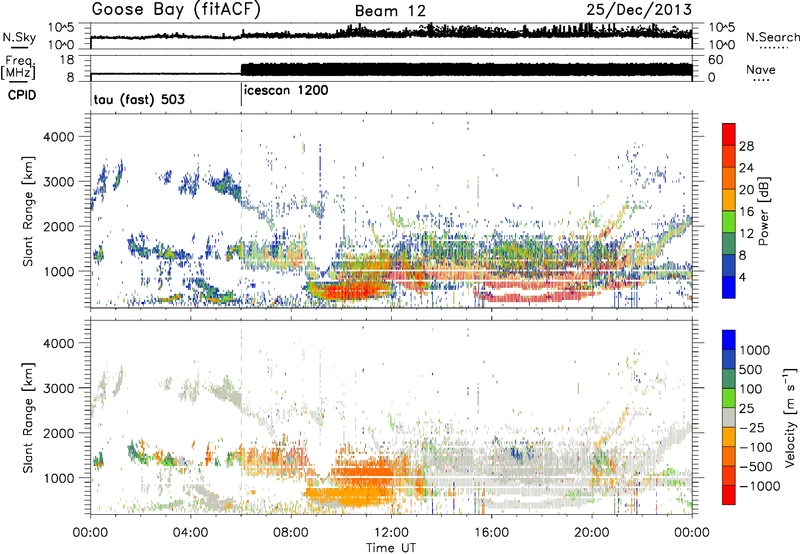This screenshot has width=800, height=554.
Task: Click the '60' Nave axis tick
Action: pyautogui.click(x=715, y=60)
